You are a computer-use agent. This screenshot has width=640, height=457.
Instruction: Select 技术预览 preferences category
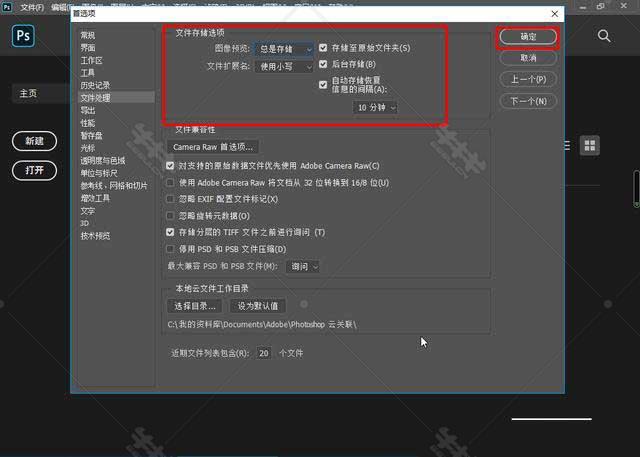click(x=95, y=236)
